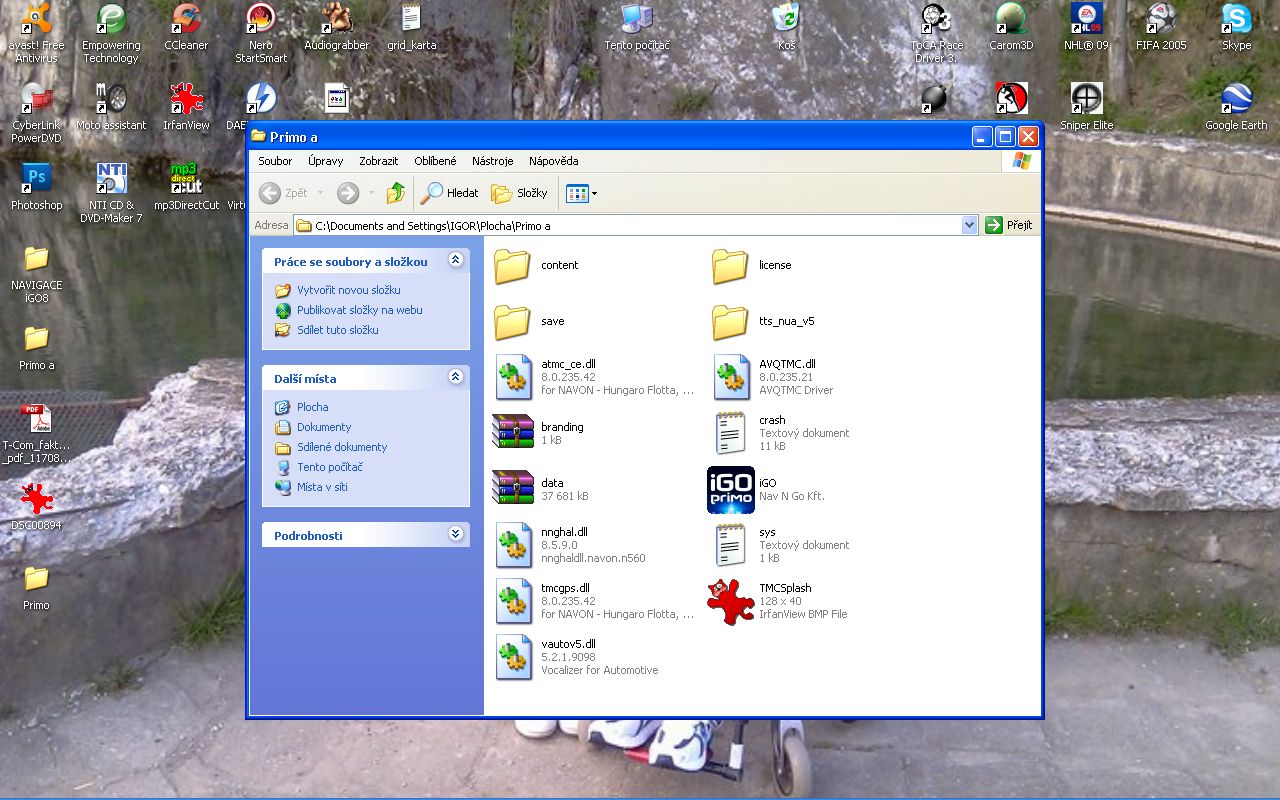Select the crash text document
Image resolution: width=1280 pixels, height=800 pixels.
tap(731, 433)
